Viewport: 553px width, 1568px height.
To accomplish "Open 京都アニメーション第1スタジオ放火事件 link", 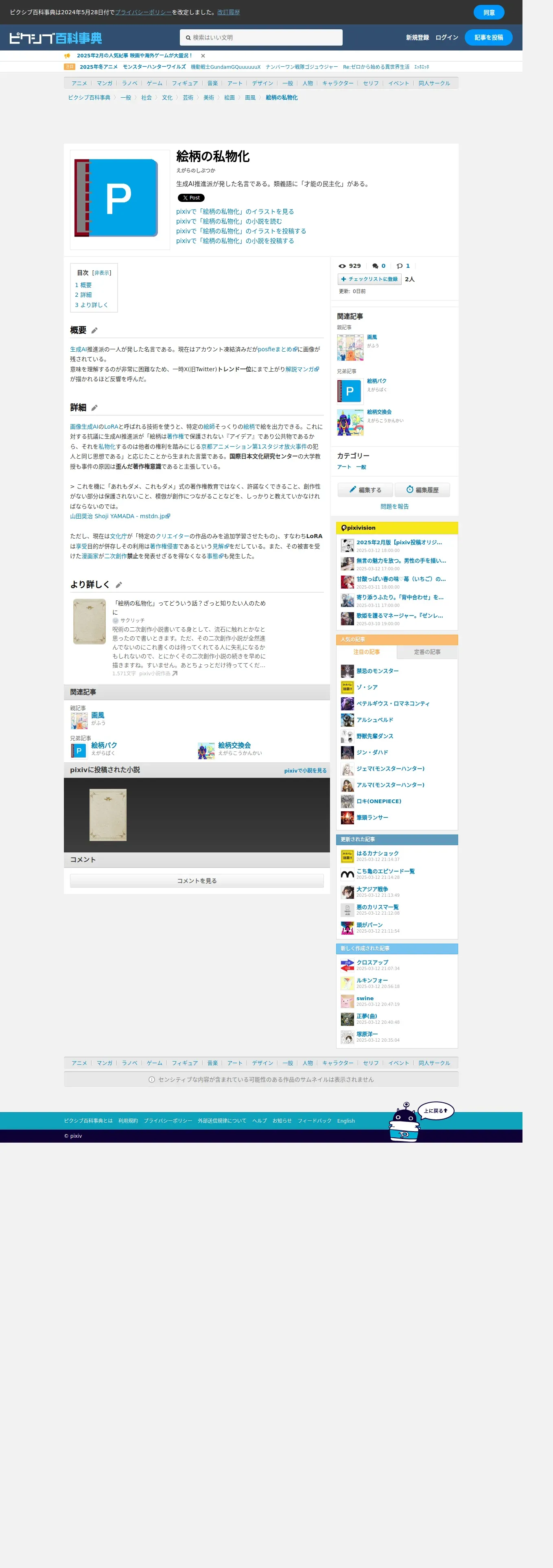I will (254, 447).
